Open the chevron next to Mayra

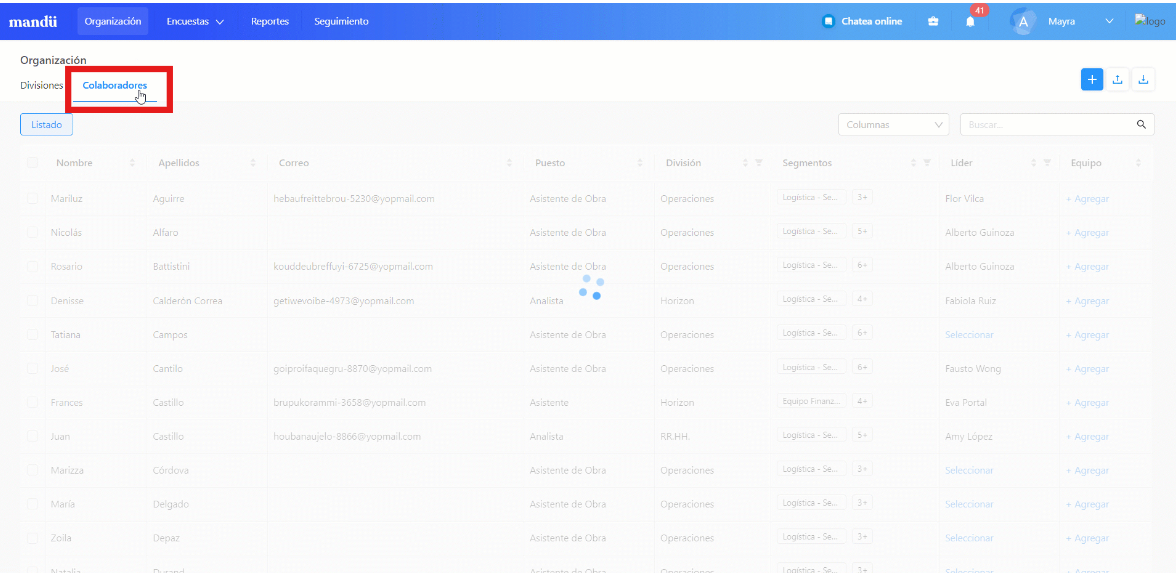[1109, 22]
